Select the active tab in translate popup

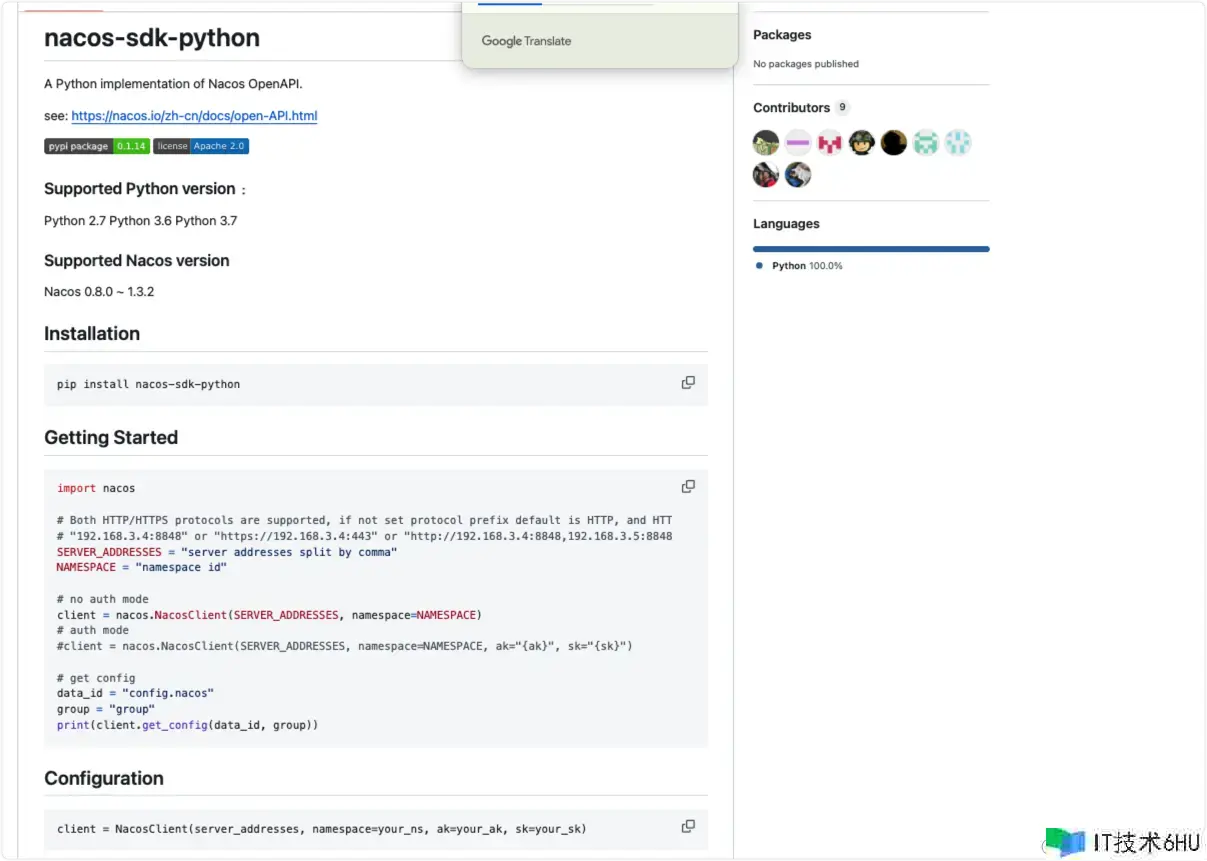pos(509,3)
